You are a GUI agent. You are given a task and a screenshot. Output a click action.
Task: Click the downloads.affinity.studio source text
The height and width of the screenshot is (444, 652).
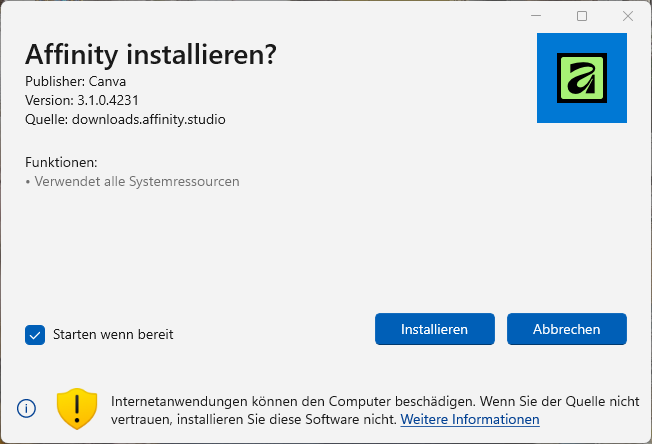(x=149, y=120)
